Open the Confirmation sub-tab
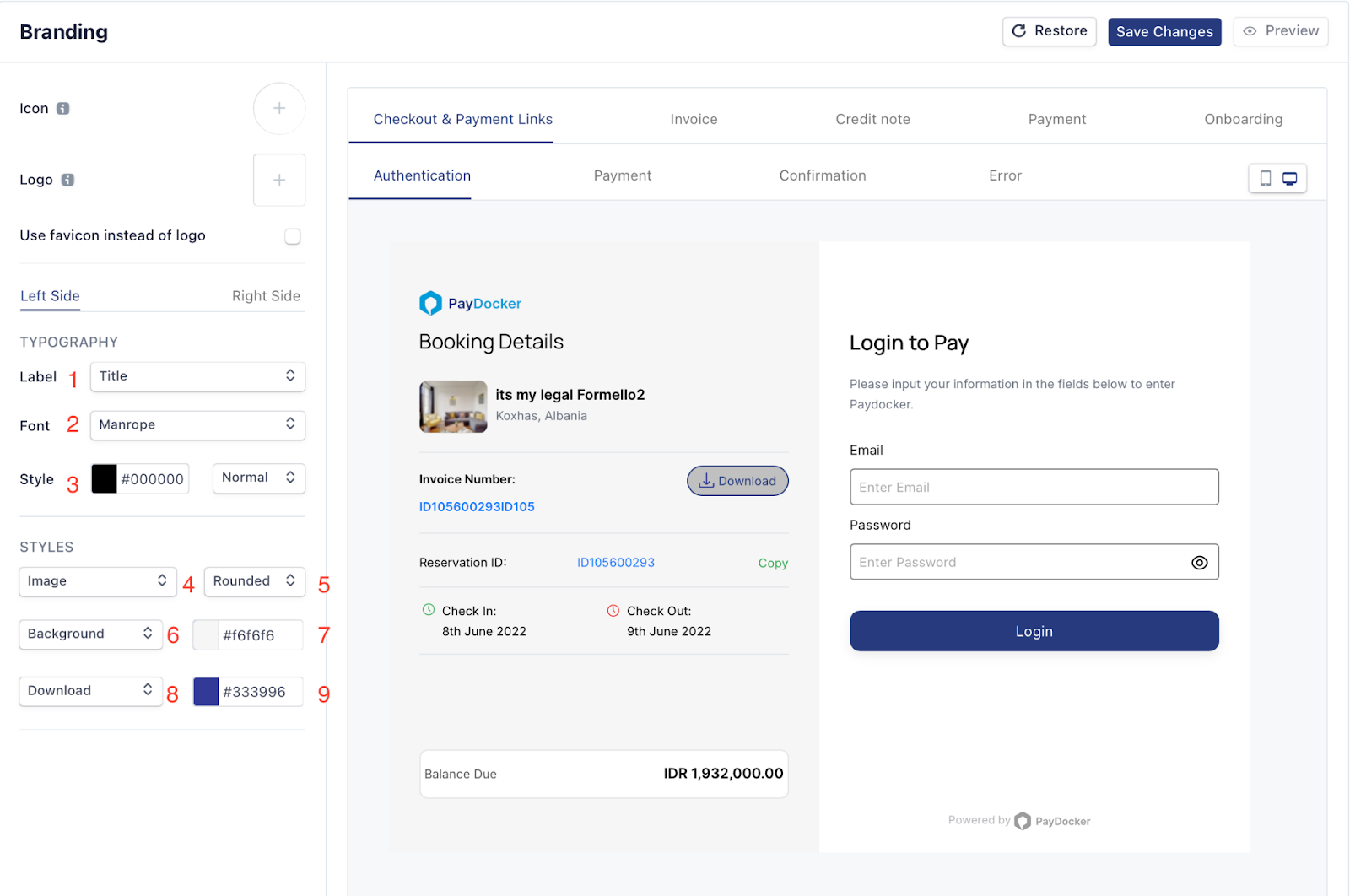Screen dimensions: 1350x896 point(822,175)
